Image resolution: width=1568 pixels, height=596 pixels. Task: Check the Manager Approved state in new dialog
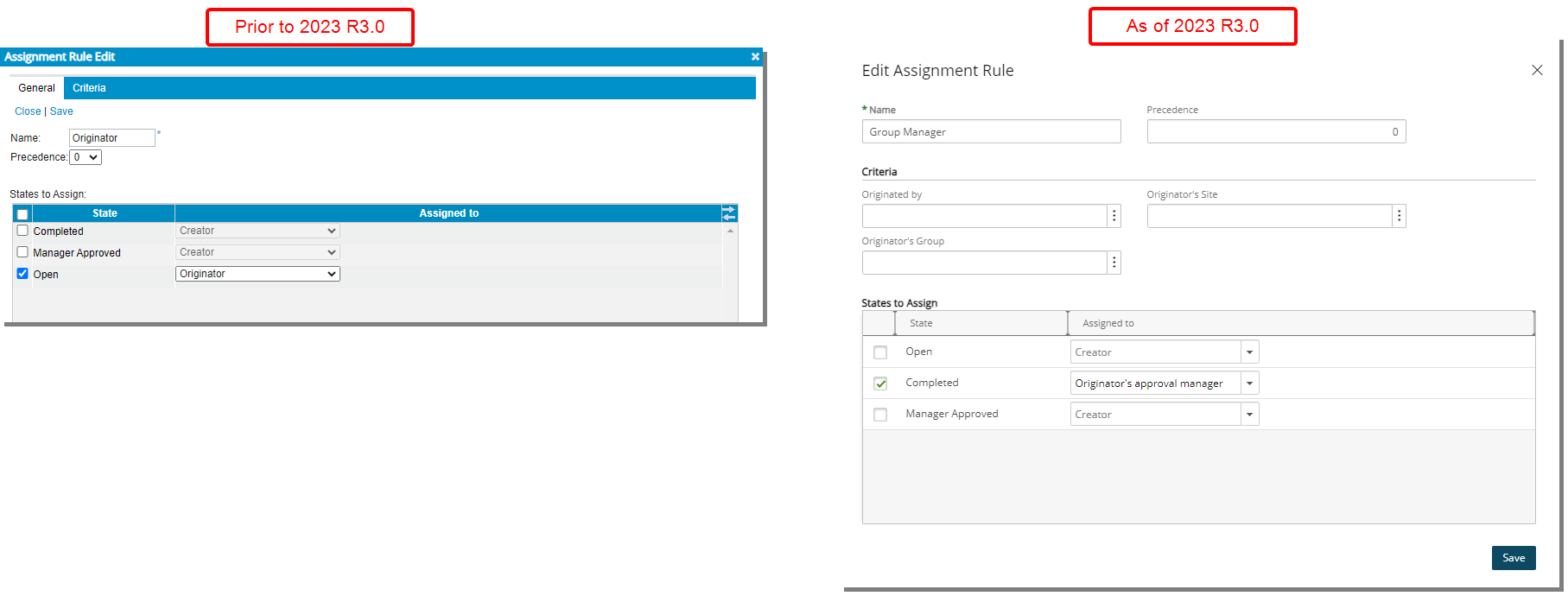[x=880, y=415]
